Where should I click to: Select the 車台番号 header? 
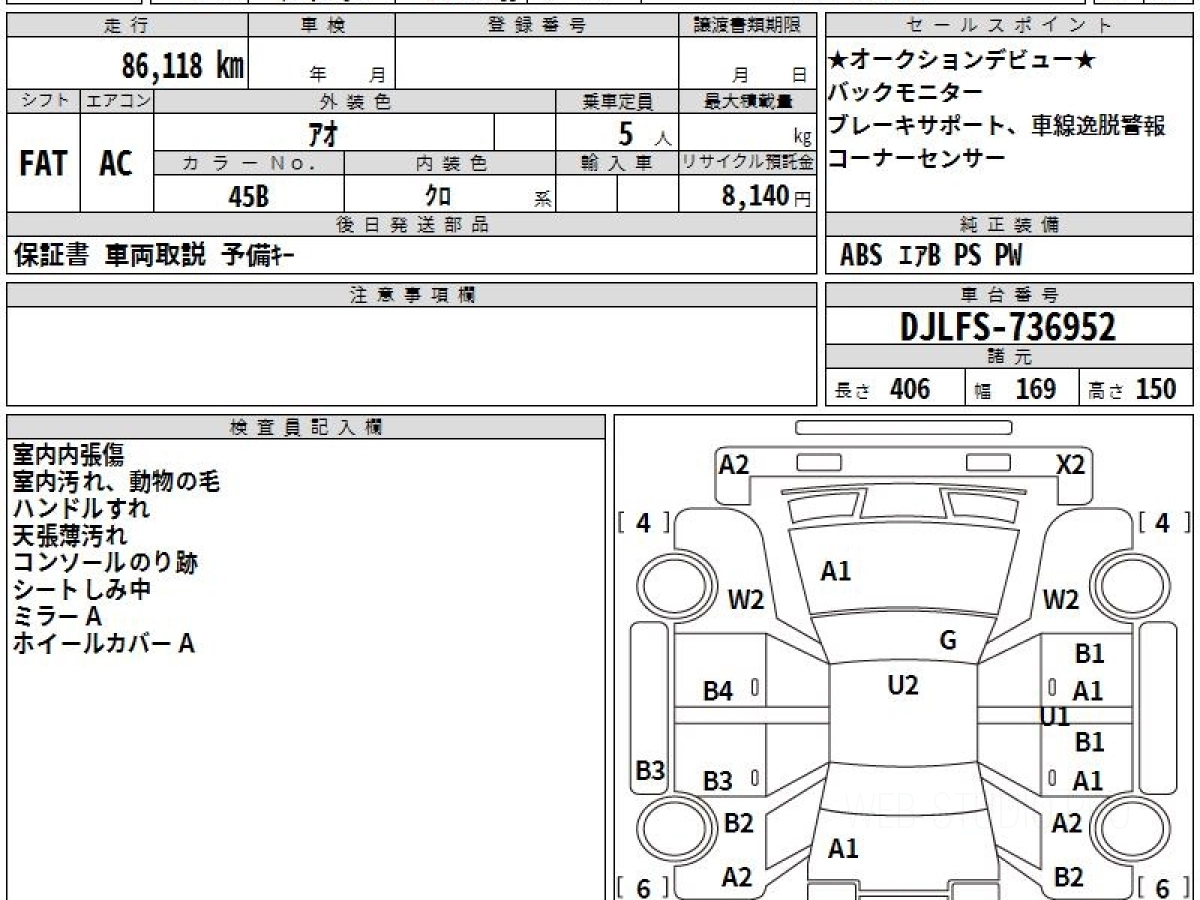coord(1009,295)
